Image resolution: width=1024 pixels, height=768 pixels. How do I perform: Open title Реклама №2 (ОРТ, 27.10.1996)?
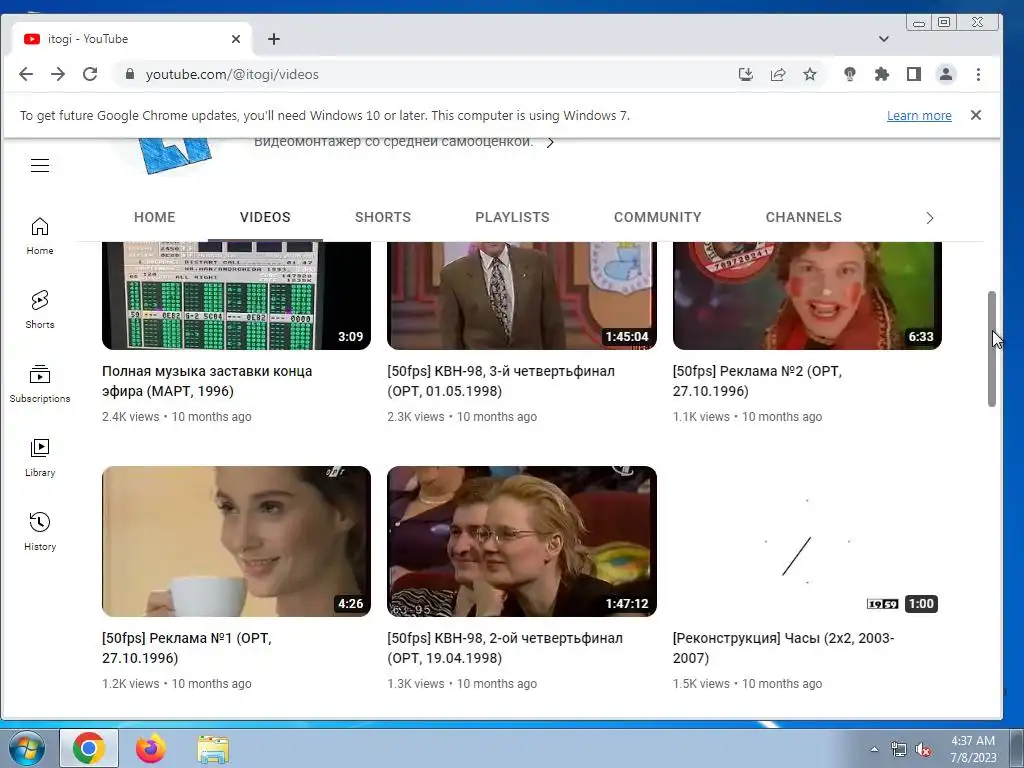[x=758, y=381]
